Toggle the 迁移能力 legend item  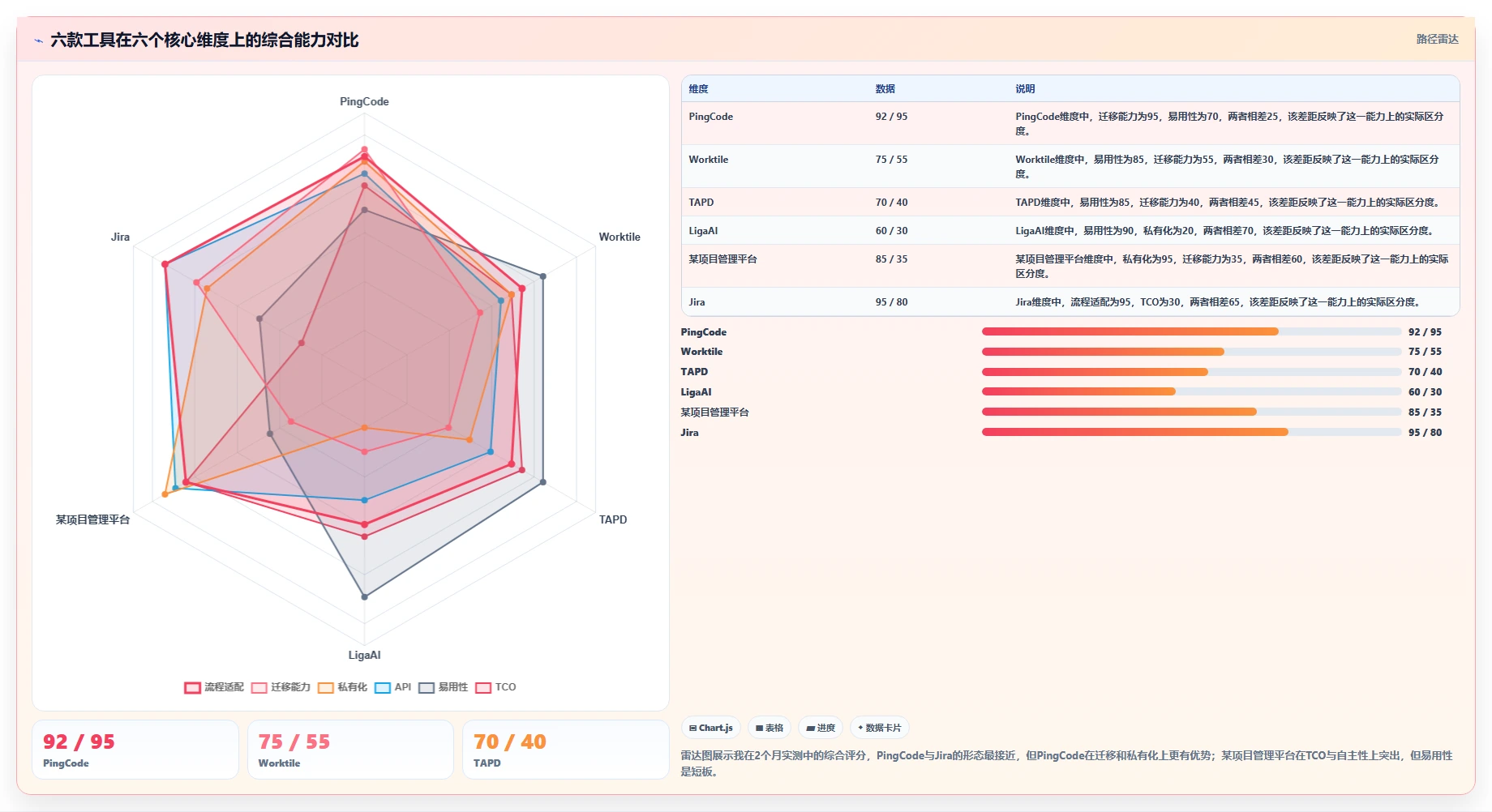pos(281,687)
